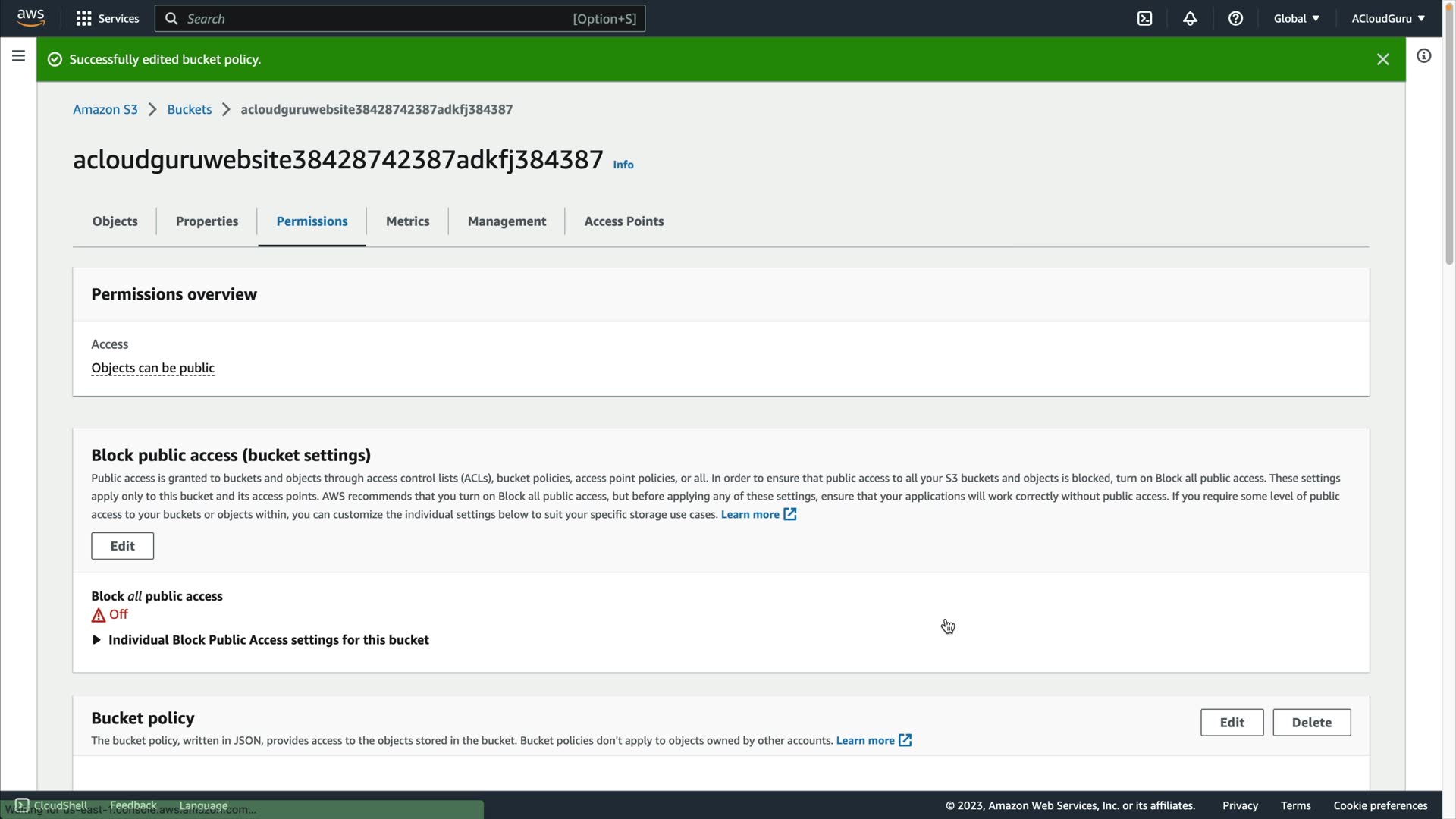
Task: Toggle the left hamburger navigation menu
Action: [18, 55]
